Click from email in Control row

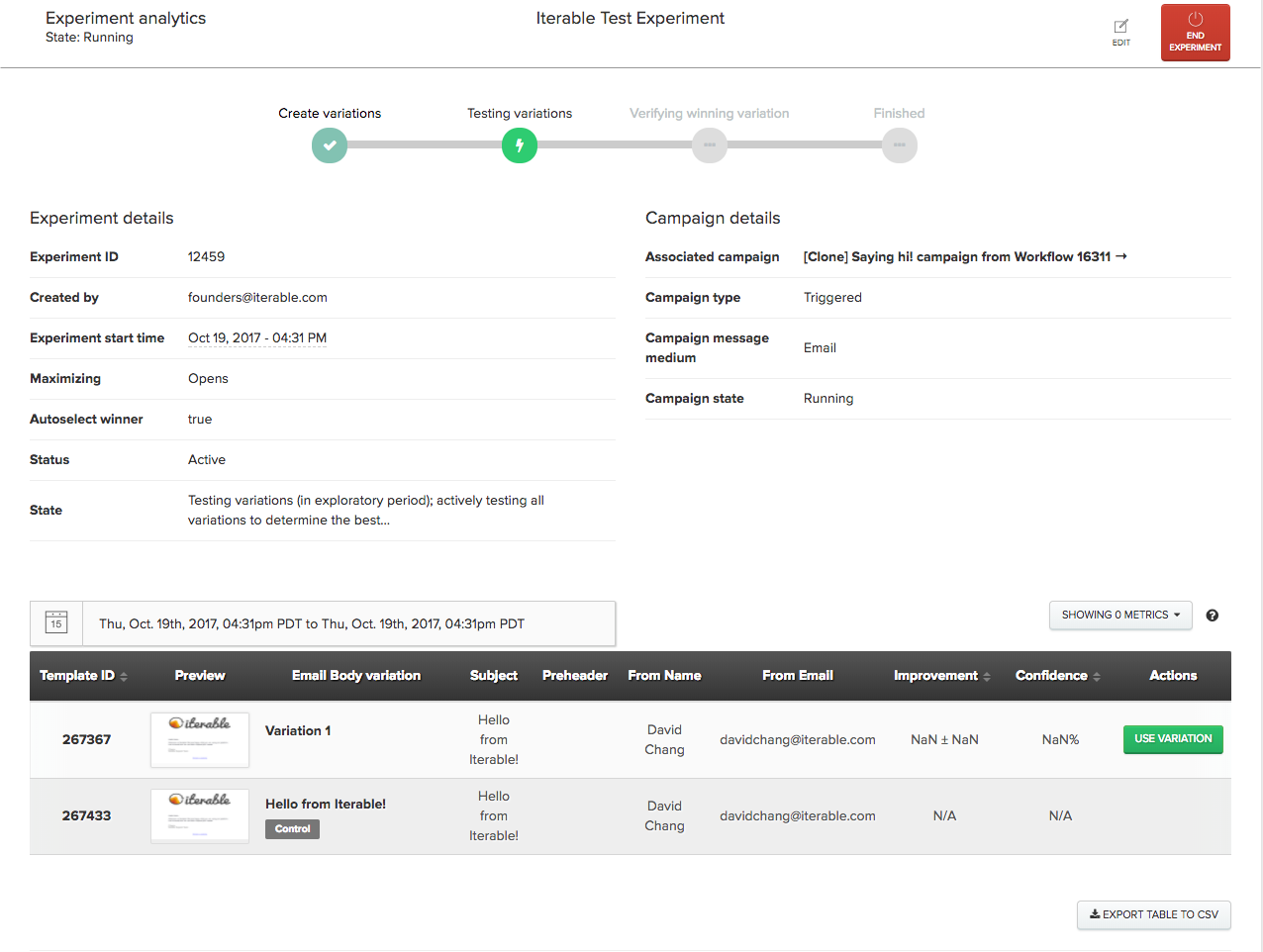(798, 815)
